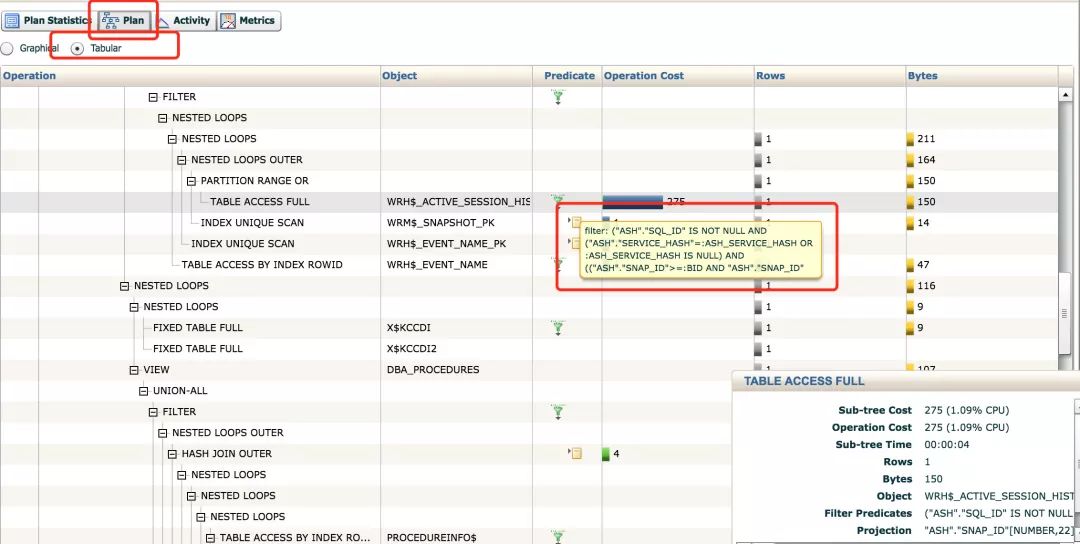
Task: Collapse the PARTITION RANGE OR node
Action: point(191,181)
